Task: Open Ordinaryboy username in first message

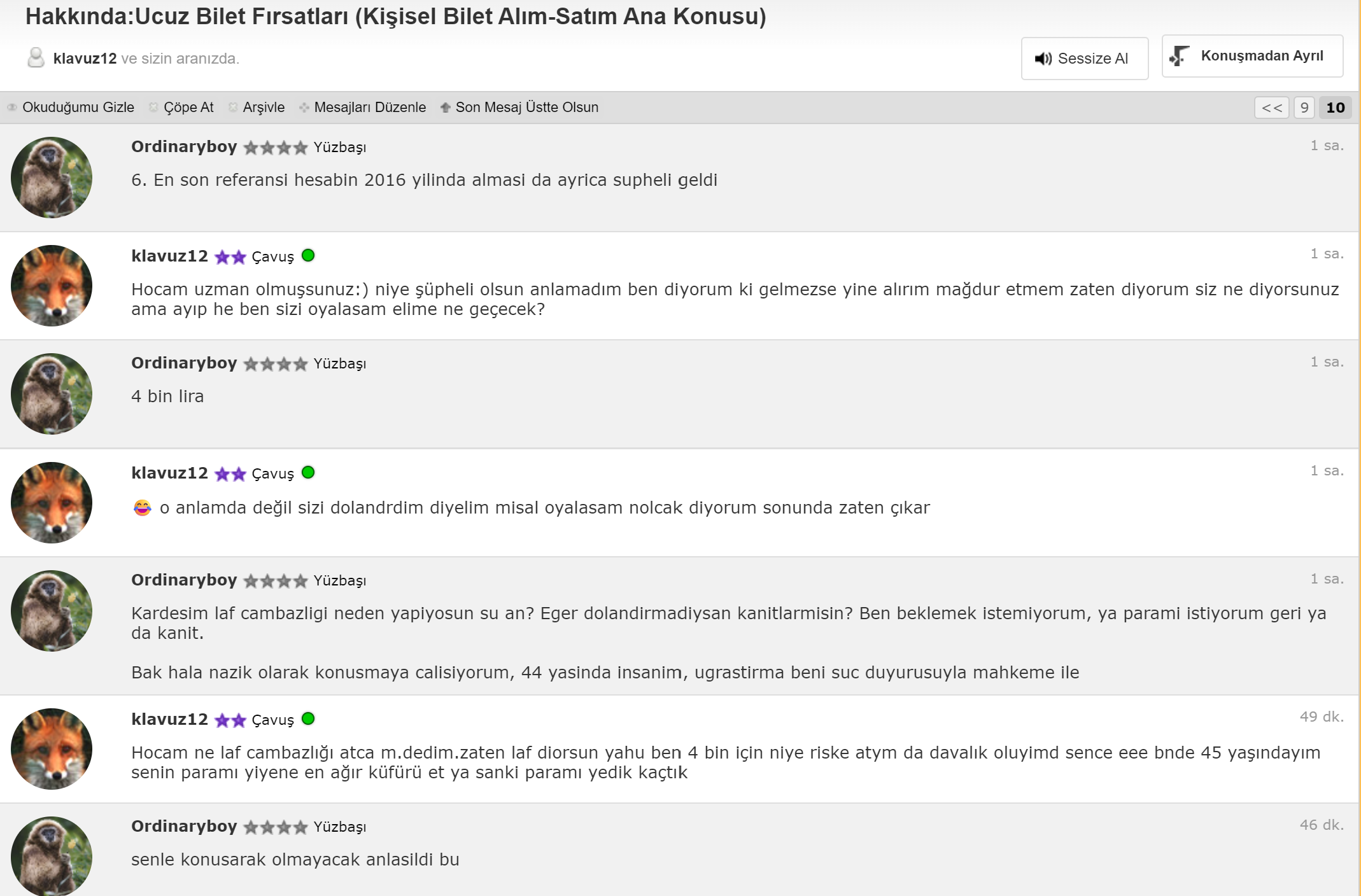Action: 184,146
